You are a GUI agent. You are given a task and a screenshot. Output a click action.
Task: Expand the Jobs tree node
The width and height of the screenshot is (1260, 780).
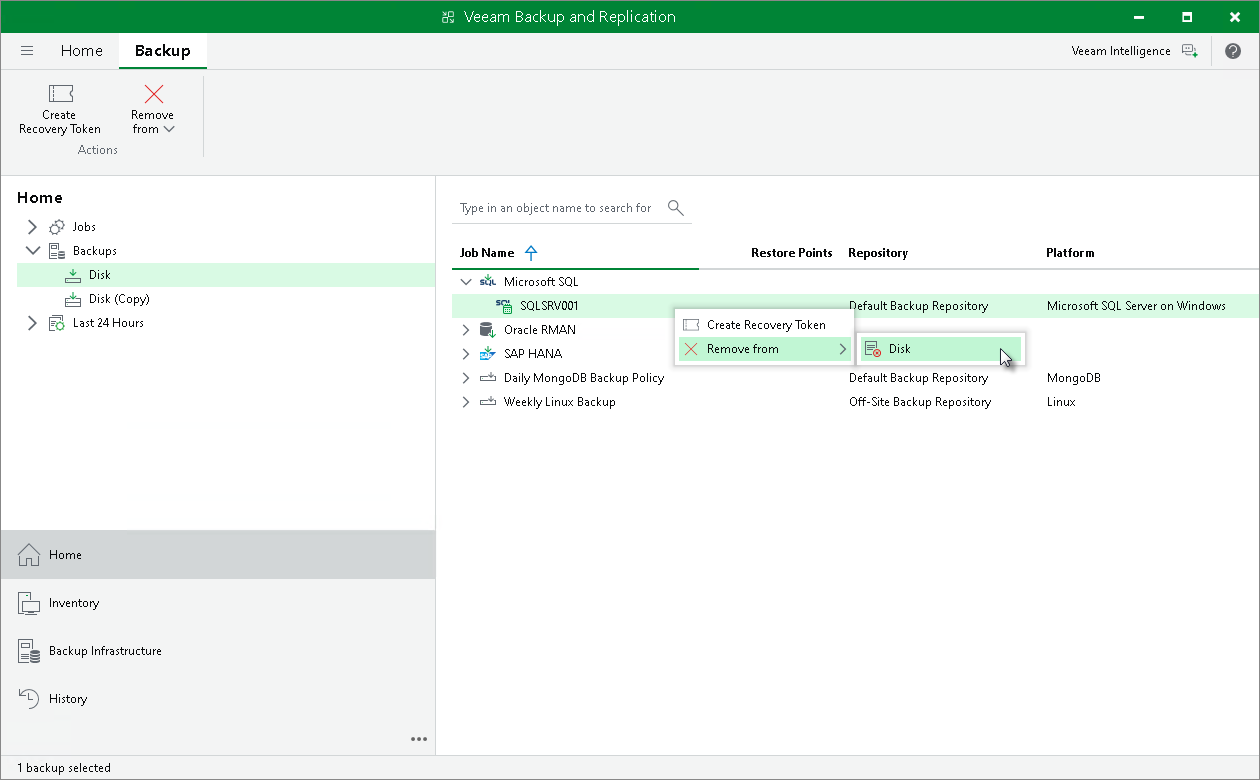[x=32, y=227]
